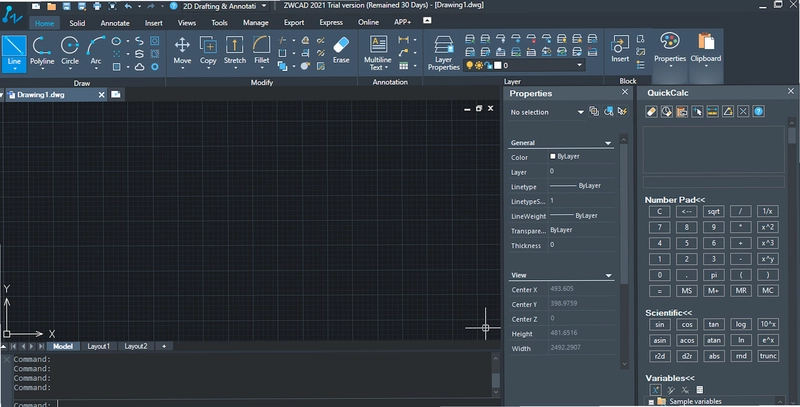Viewport: 800px width, 407px height.
Task: Open QuickCalc help icon
Action: click(x=758, y=112)
